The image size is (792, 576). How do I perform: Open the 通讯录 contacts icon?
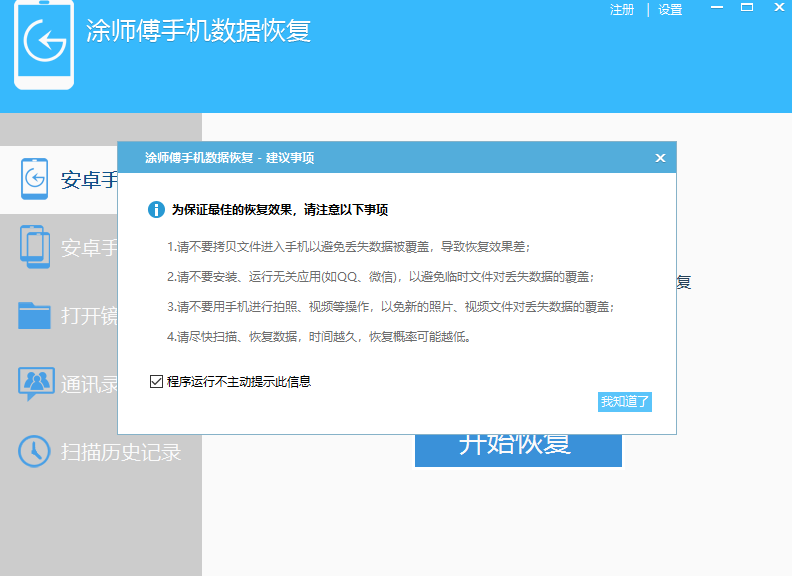point(35,383)
